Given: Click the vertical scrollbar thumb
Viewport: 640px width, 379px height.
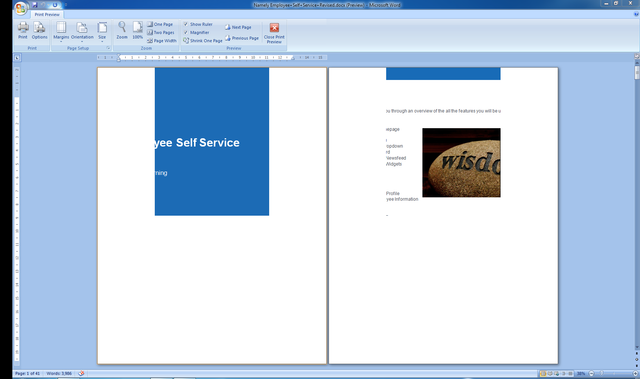Looking at the screenshot, I should (637, 72).
